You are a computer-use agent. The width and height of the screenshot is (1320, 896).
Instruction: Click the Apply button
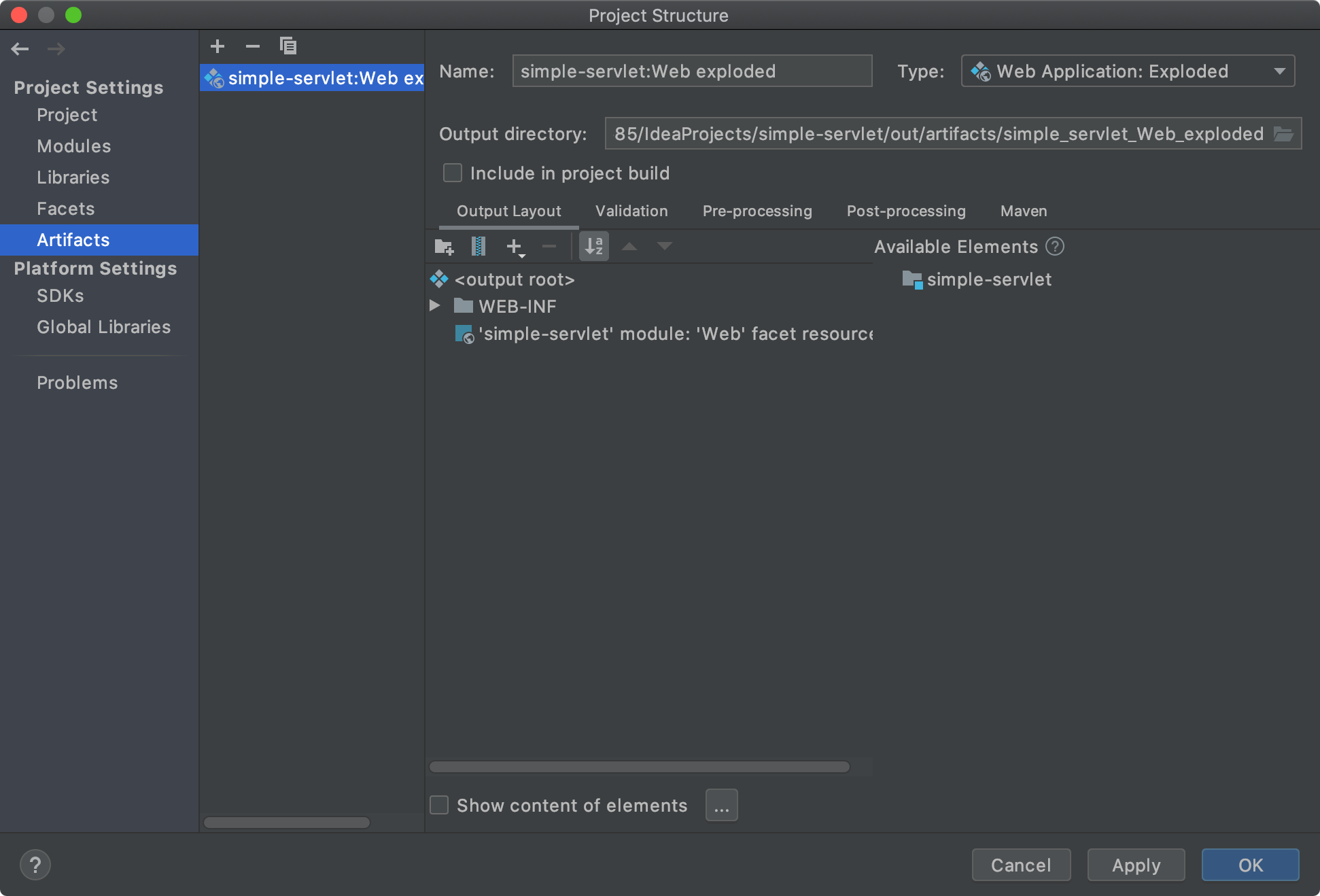pos(1136,865)
